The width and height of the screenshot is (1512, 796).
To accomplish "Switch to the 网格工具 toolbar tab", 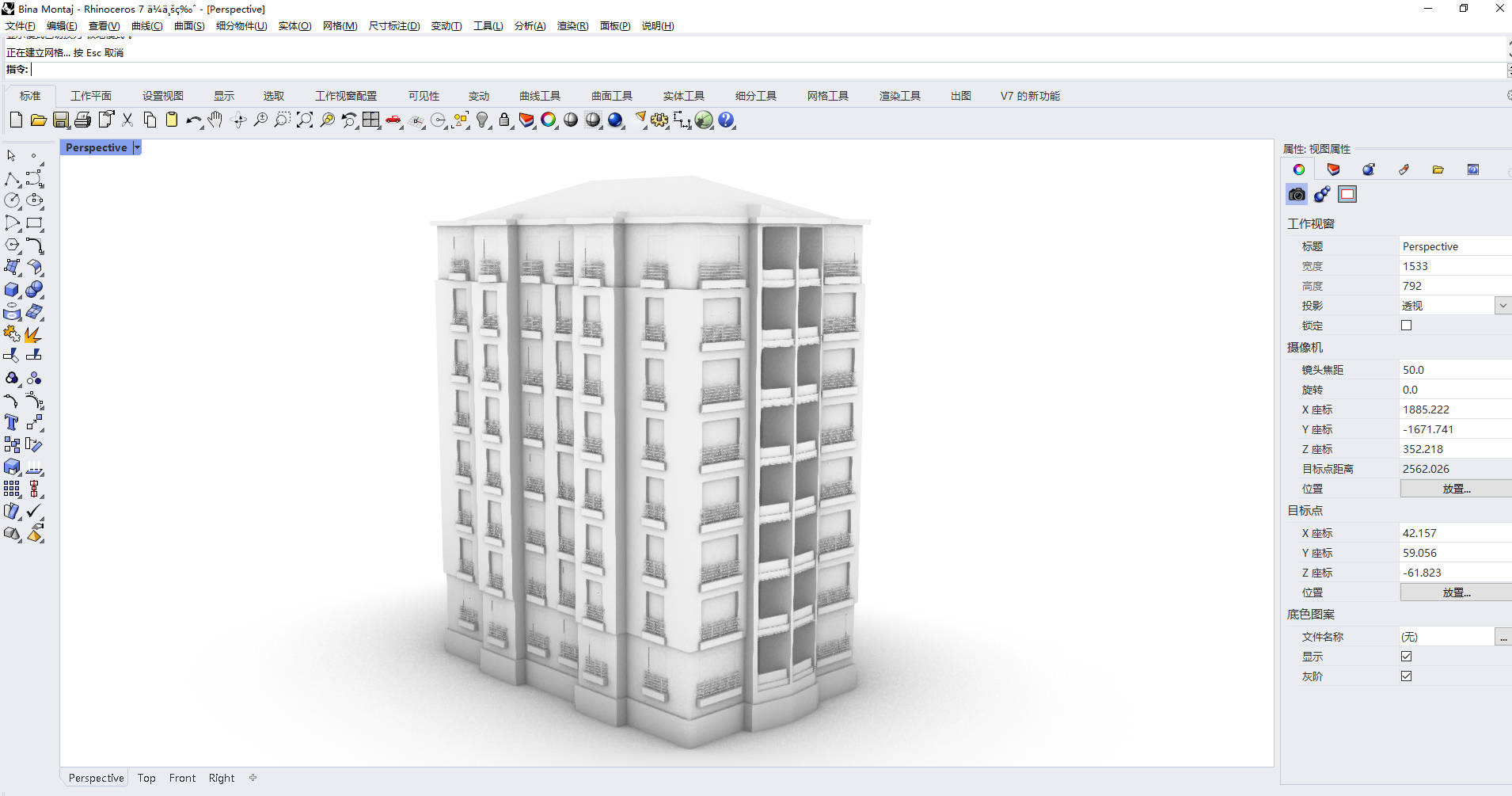I will pyautogui.click(x=828, y=96).
